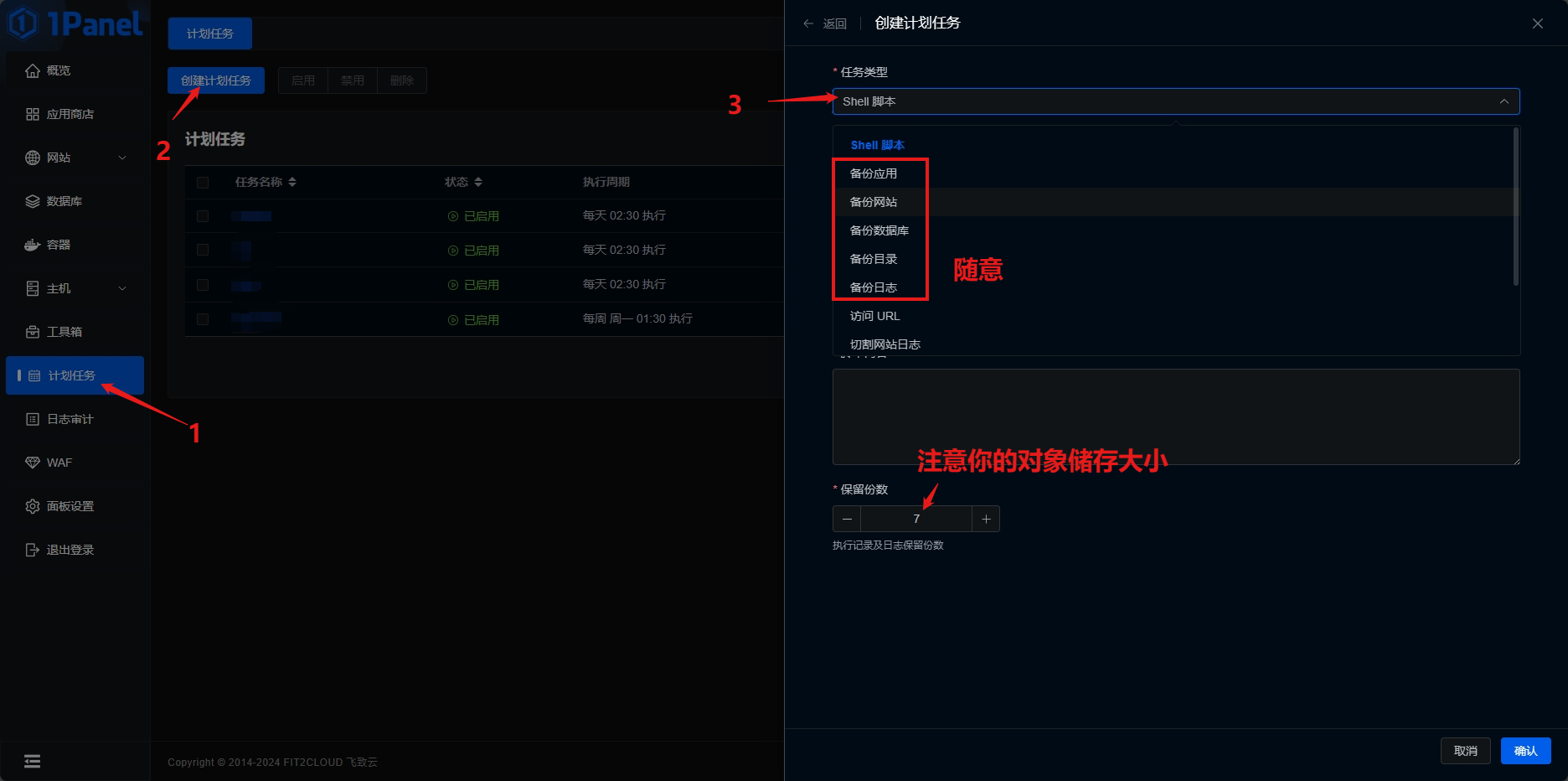Expand the 主机 sidebar submenu chevron
The width and height of the screenshot is (1568, 781).
122,289
